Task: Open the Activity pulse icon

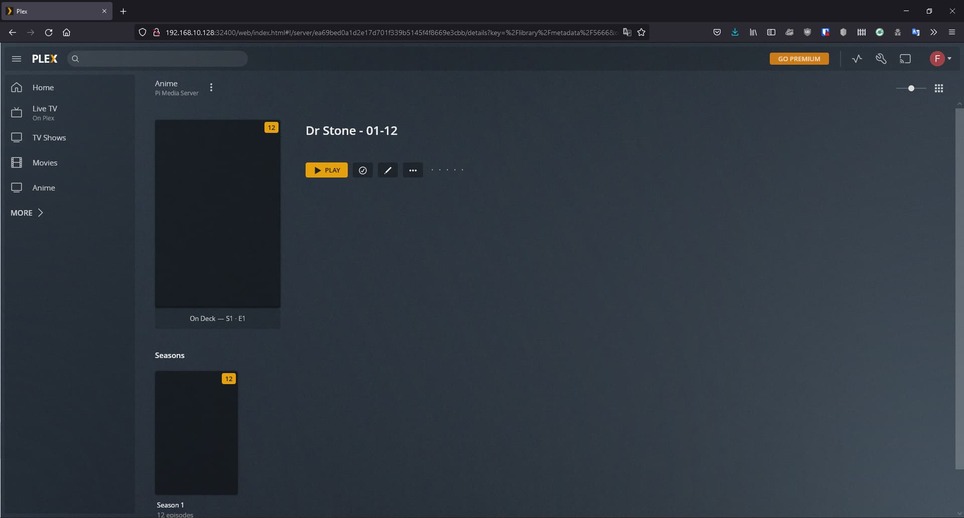Action: [856, 59]
